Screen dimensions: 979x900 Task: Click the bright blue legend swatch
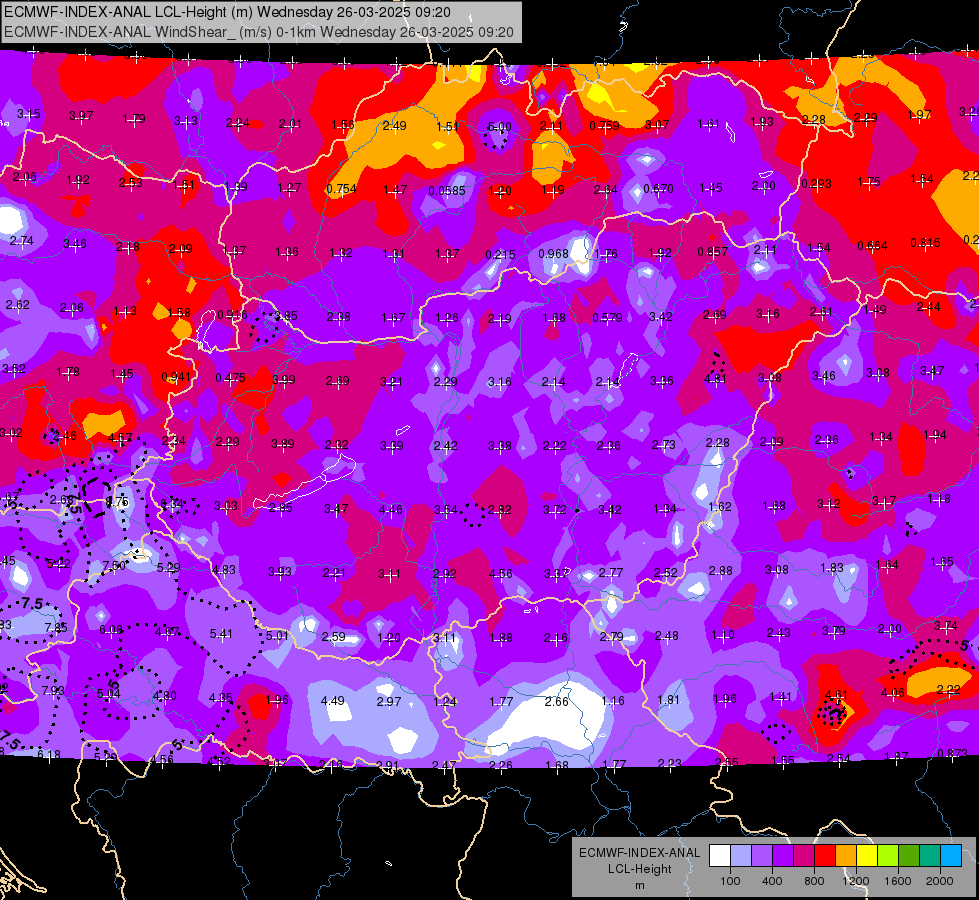[951, 856]
